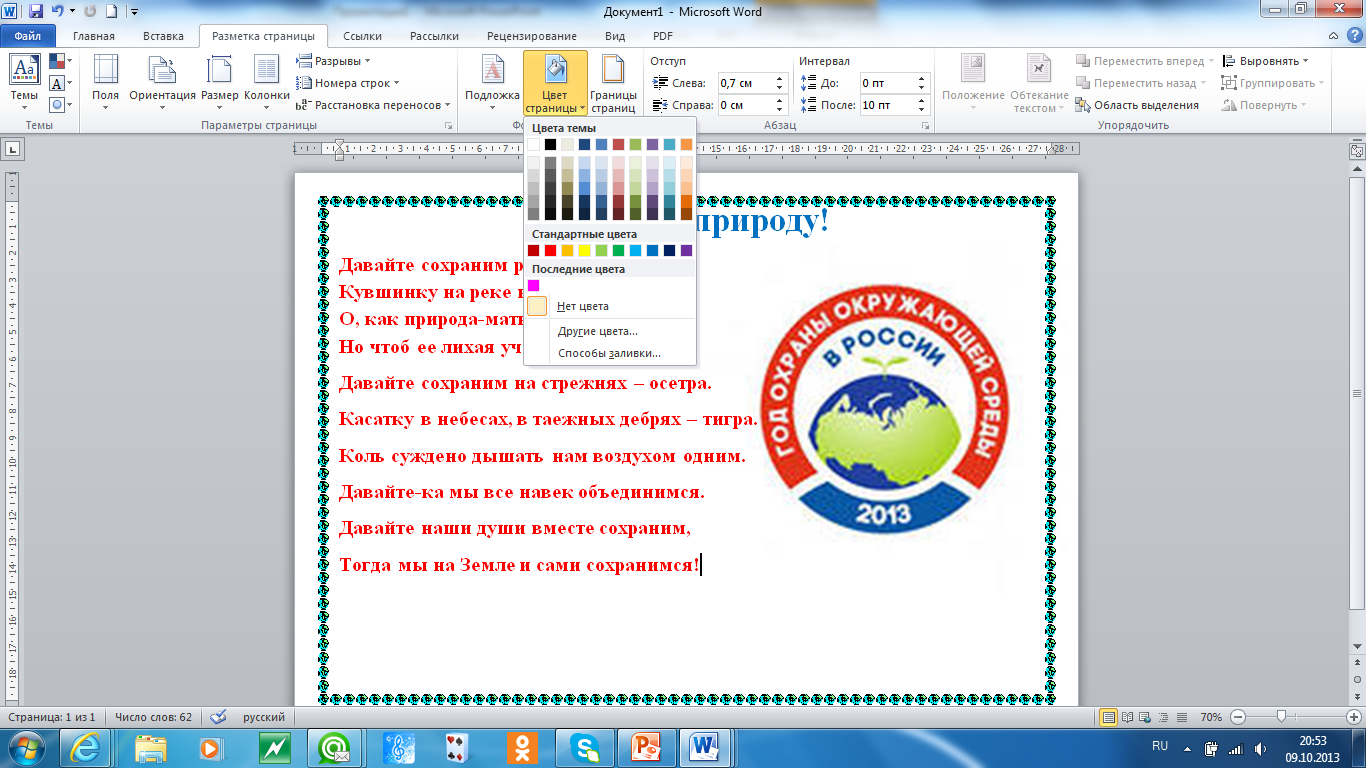The height and width of the screenshot is (768, 1366).
Task: Switch to Full Screen Reading view icon
Action: point(1127,717)
